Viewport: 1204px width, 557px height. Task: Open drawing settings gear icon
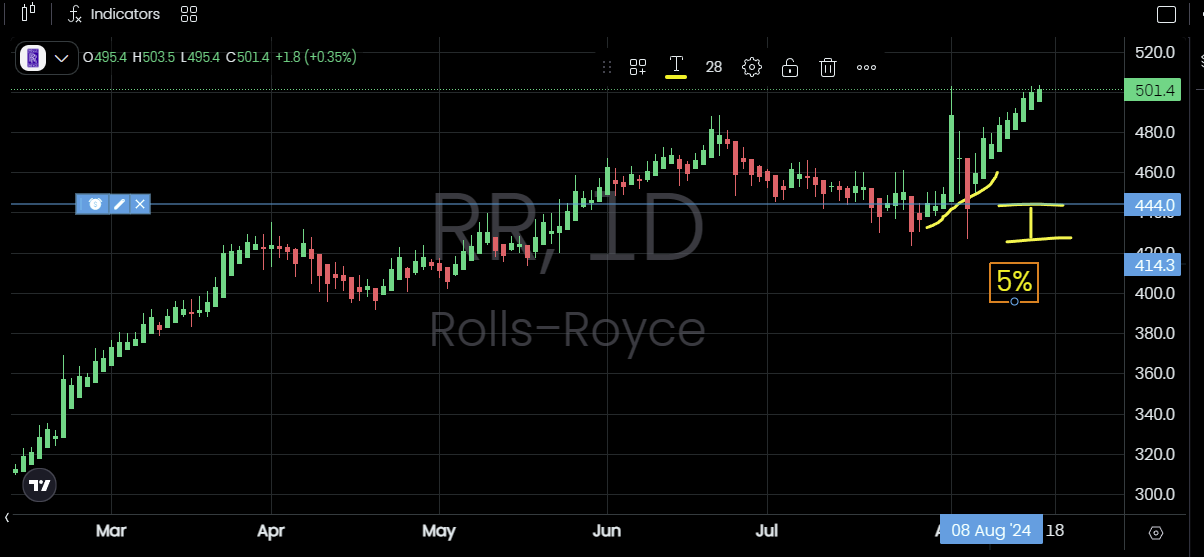coord(751,67)
